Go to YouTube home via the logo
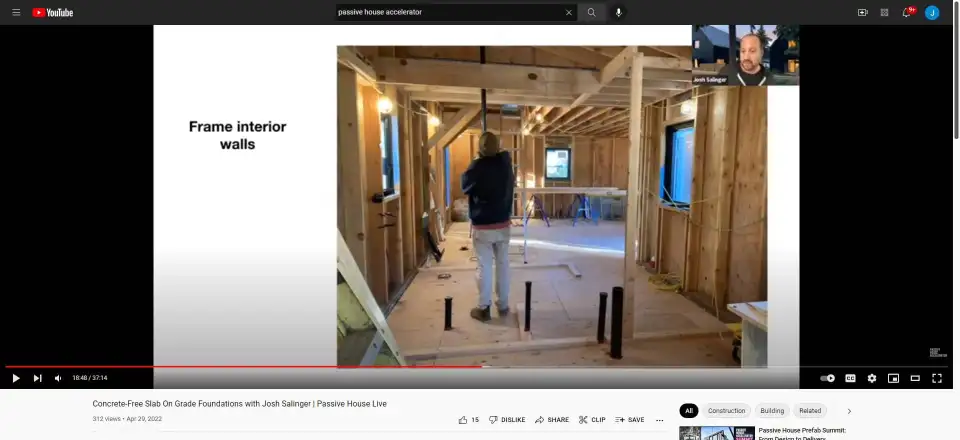This screenshot has height=440, width=960. 52,12
